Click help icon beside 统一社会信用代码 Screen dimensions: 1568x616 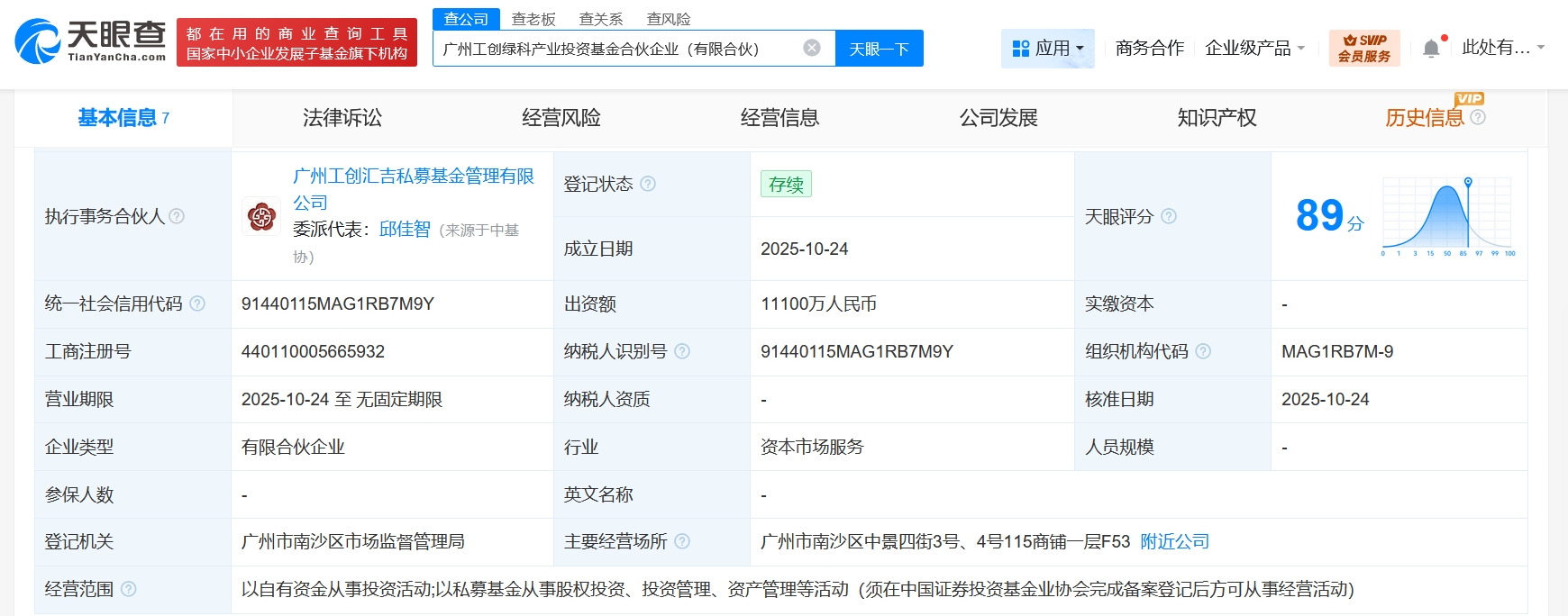[x=197, y=303]
